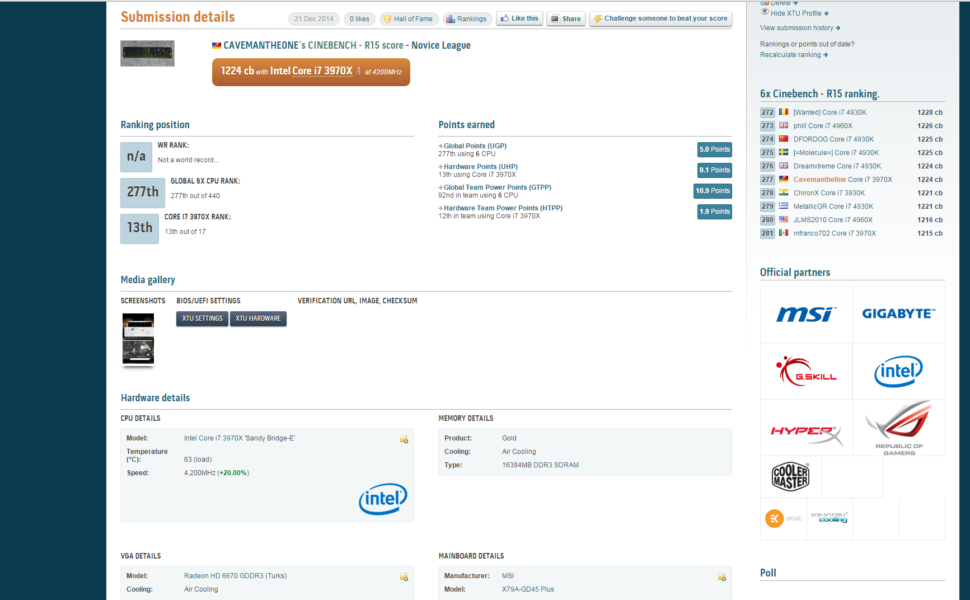Open the G.SKILL partner logo

806,371
